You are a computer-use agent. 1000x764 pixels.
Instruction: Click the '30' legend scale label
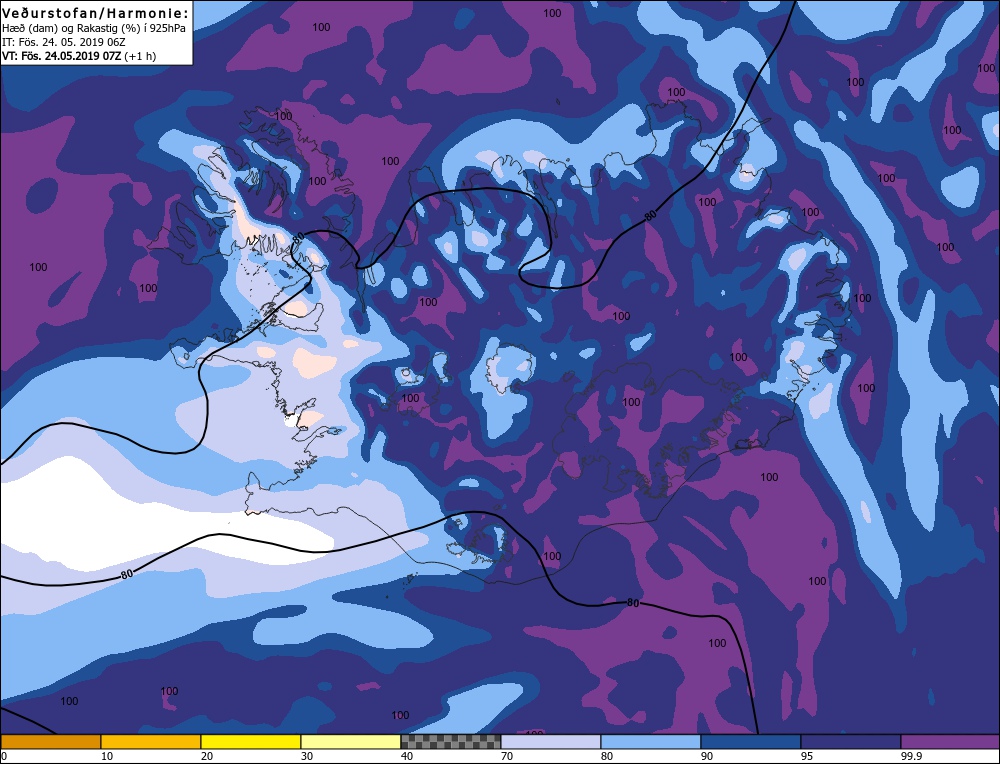307,756
